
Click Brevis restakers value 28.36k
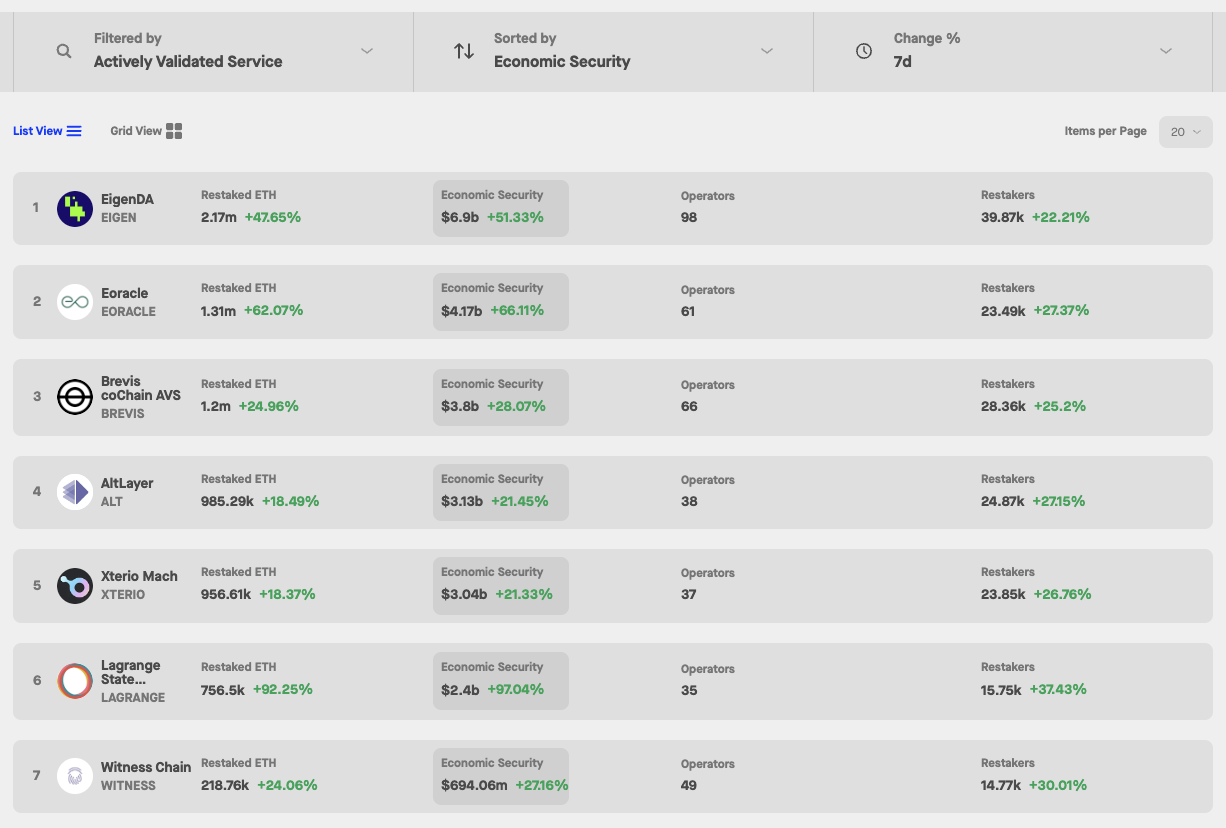coord(1004,406)
